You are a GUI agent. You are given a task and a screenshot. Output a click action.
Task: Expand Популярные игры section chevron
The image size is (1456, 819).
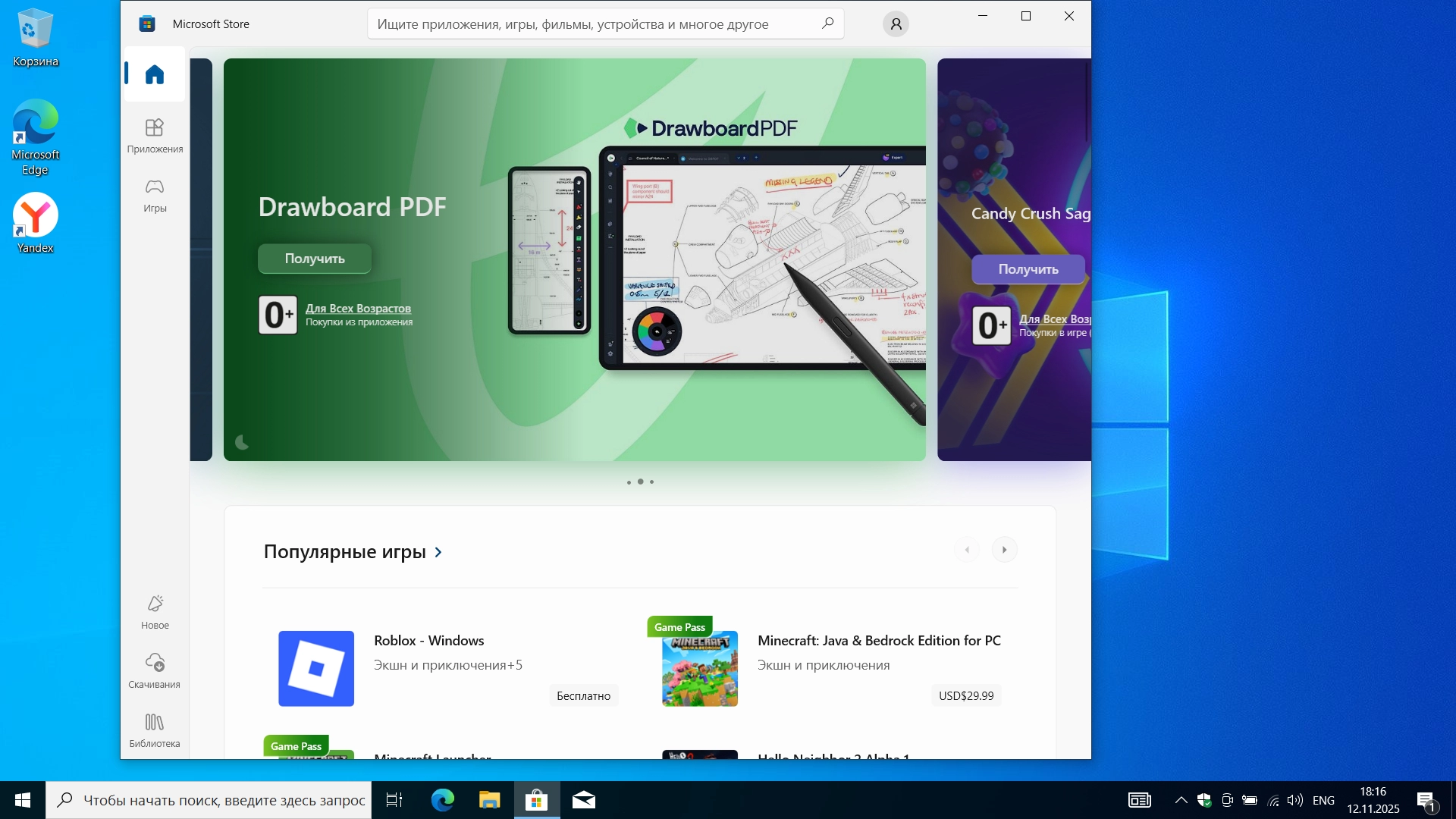(438, 552)
